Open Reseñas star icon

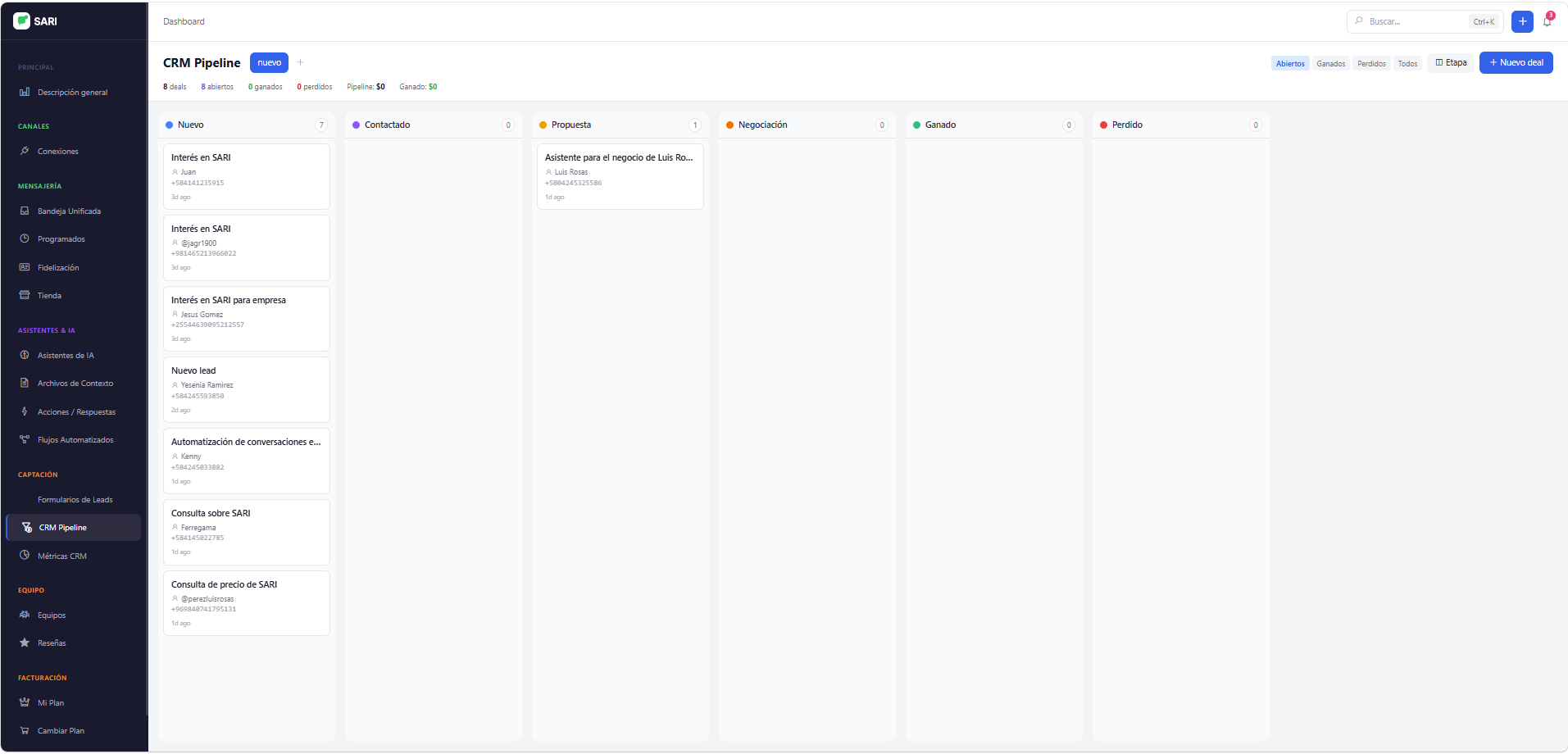pos(25,643)
